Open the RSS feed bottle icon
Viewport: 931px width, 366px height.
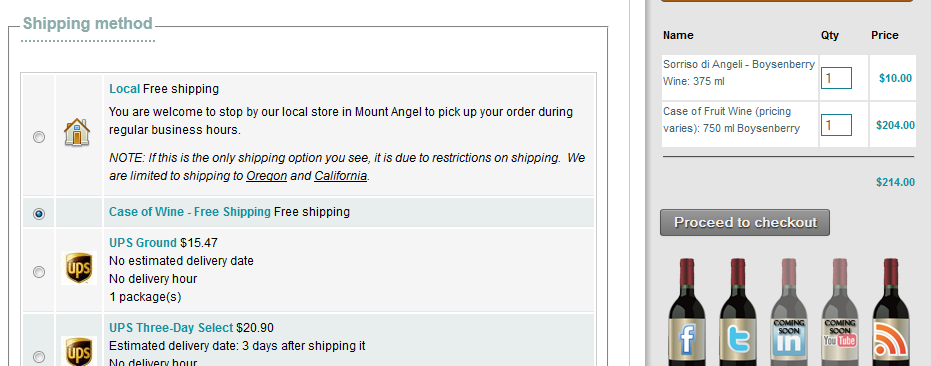tap(891, 313)
